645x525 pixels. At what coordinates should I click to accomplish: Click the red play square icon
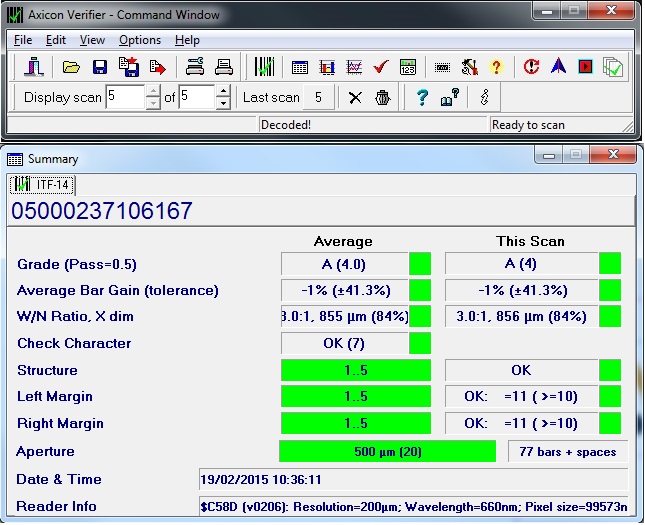point(585,67)
